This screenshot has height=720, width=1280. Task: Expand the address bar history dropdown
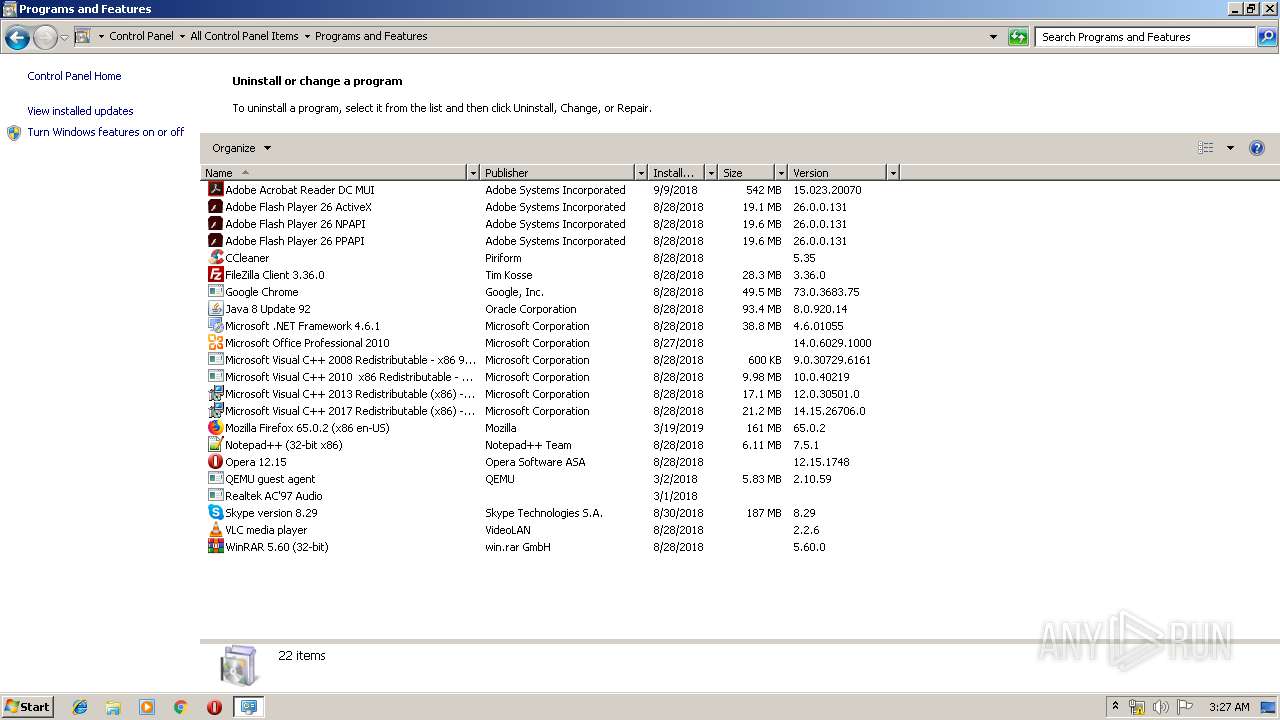(993, 37)
